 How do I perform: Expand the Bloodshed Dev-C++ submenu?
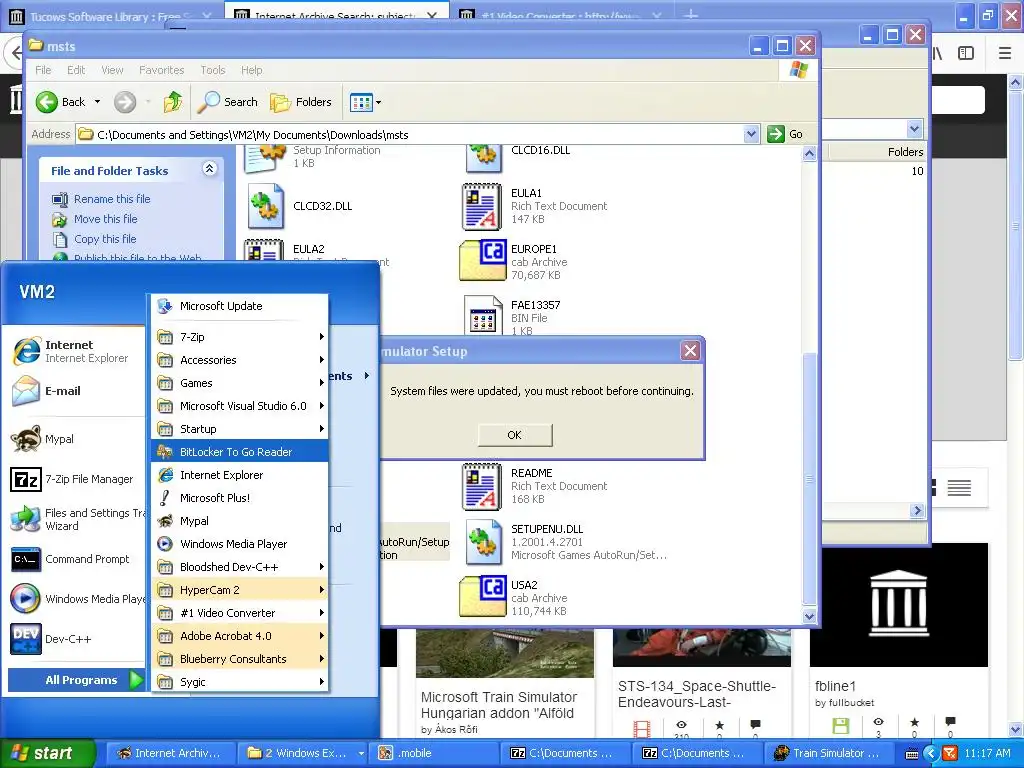240,567
